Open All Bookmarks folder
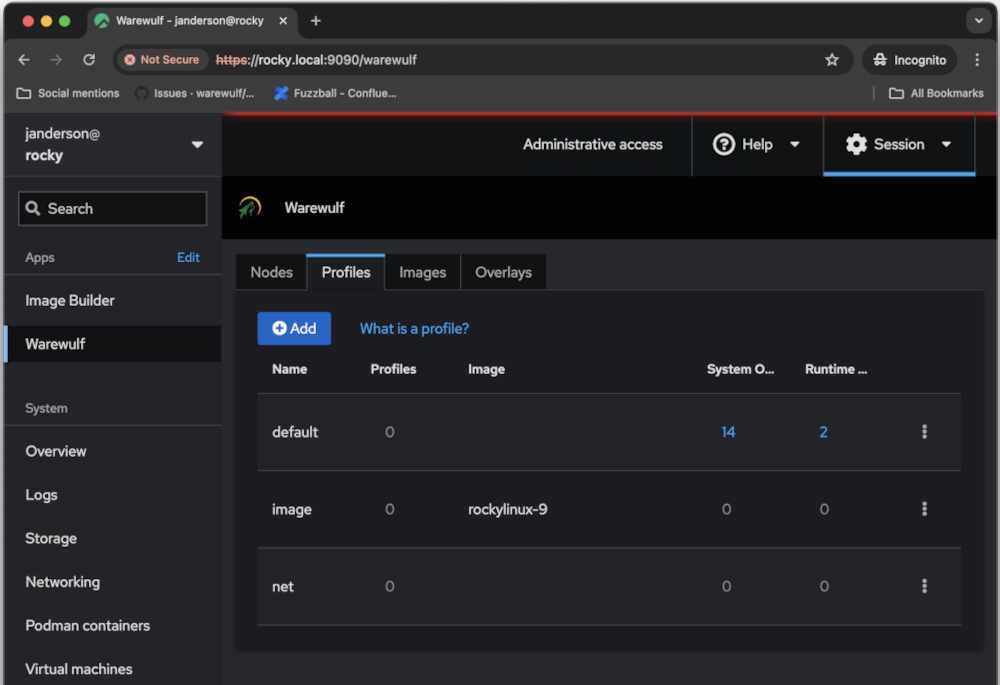The height and width of the screenshot is (685, 1000). point(936,93)
